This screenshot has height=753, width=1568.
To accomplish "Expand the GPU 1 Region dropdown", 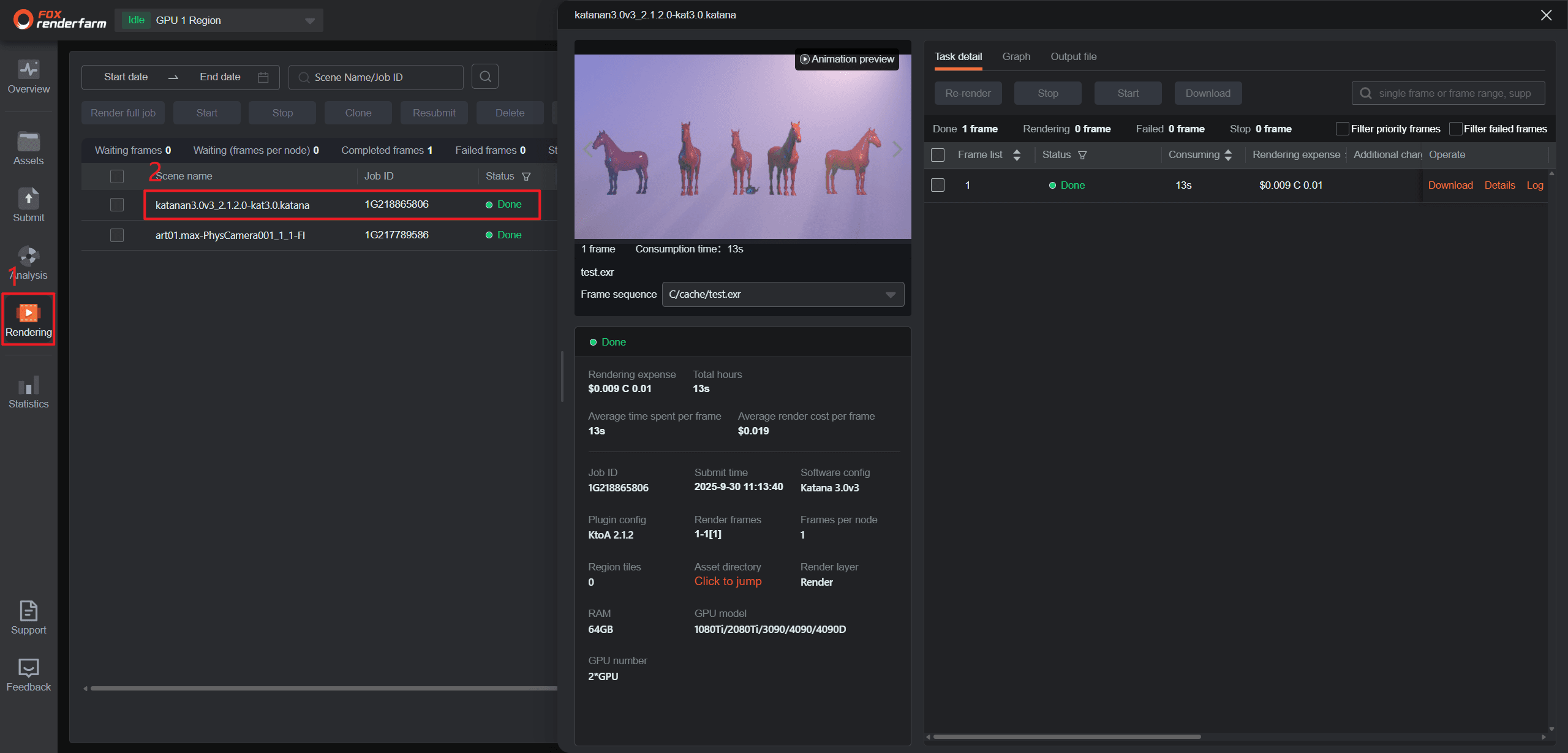I will (310, 21).
